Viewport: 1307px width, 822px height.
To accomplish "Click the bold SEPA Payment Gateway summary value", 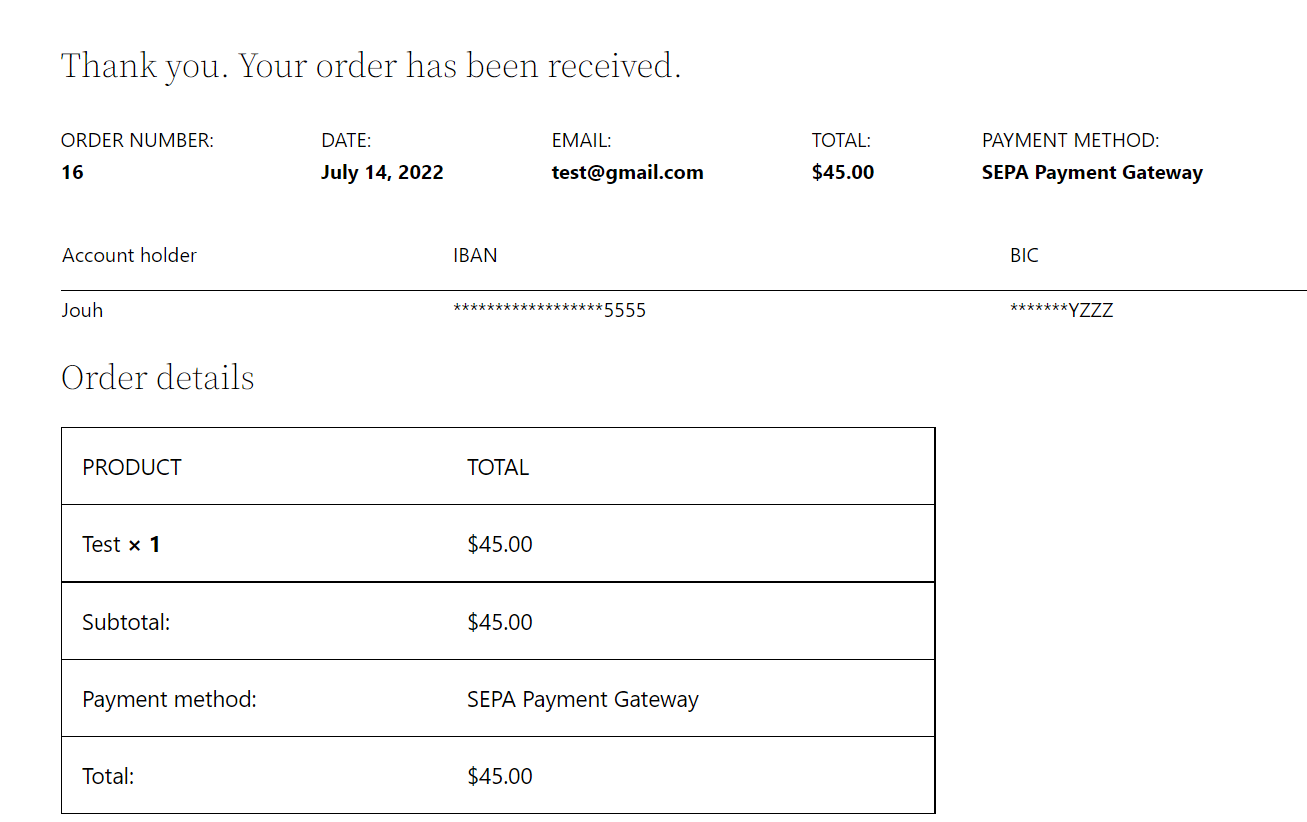I will tap(1092, 173).
